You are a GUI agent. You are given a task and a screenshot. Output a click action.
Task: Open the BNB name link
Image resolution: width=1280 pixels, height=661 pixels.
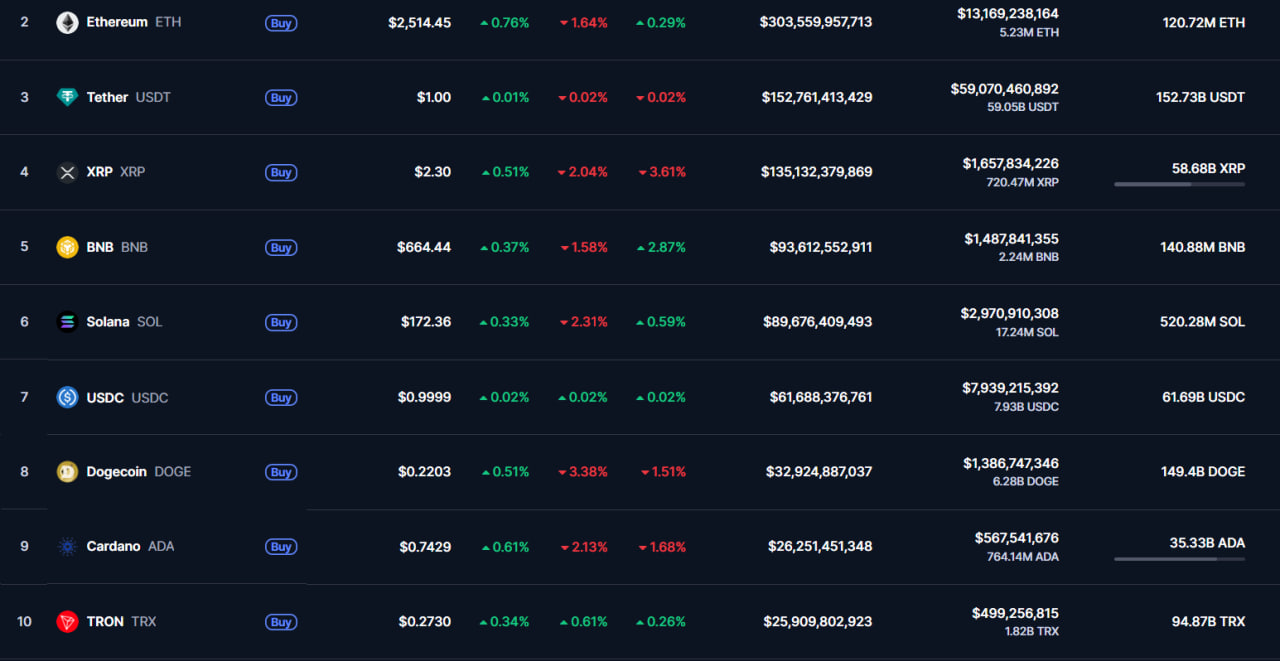[117, 247]
